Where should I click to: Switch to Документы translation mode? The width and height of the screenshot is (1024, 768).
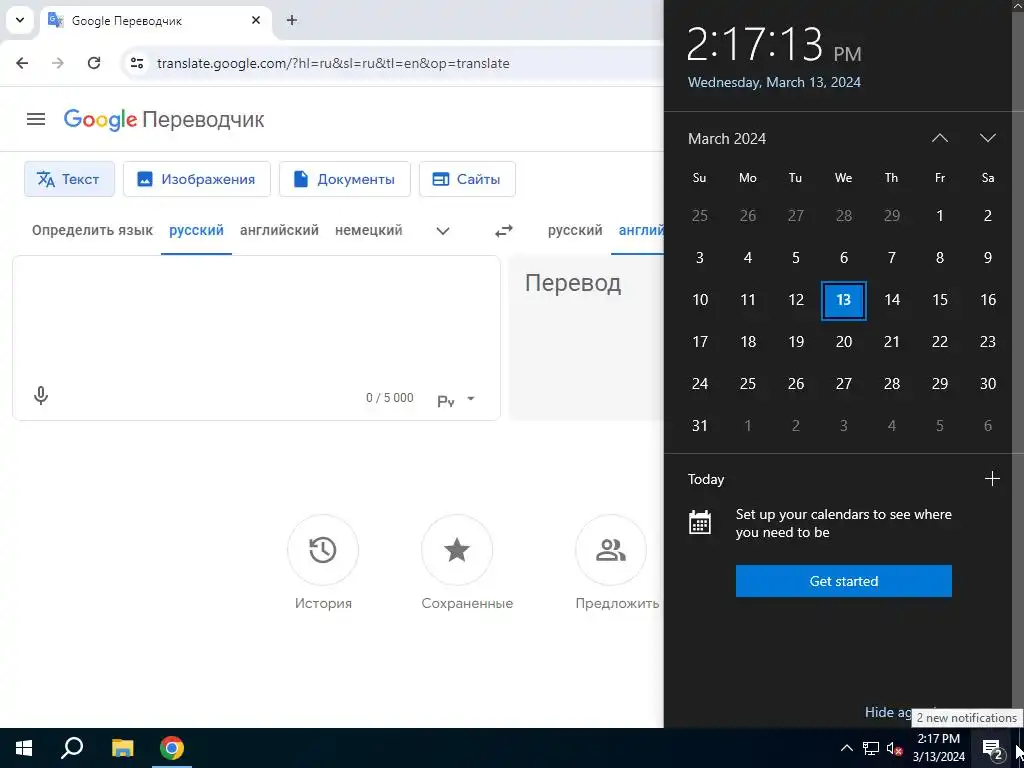[x=345, y=179]
